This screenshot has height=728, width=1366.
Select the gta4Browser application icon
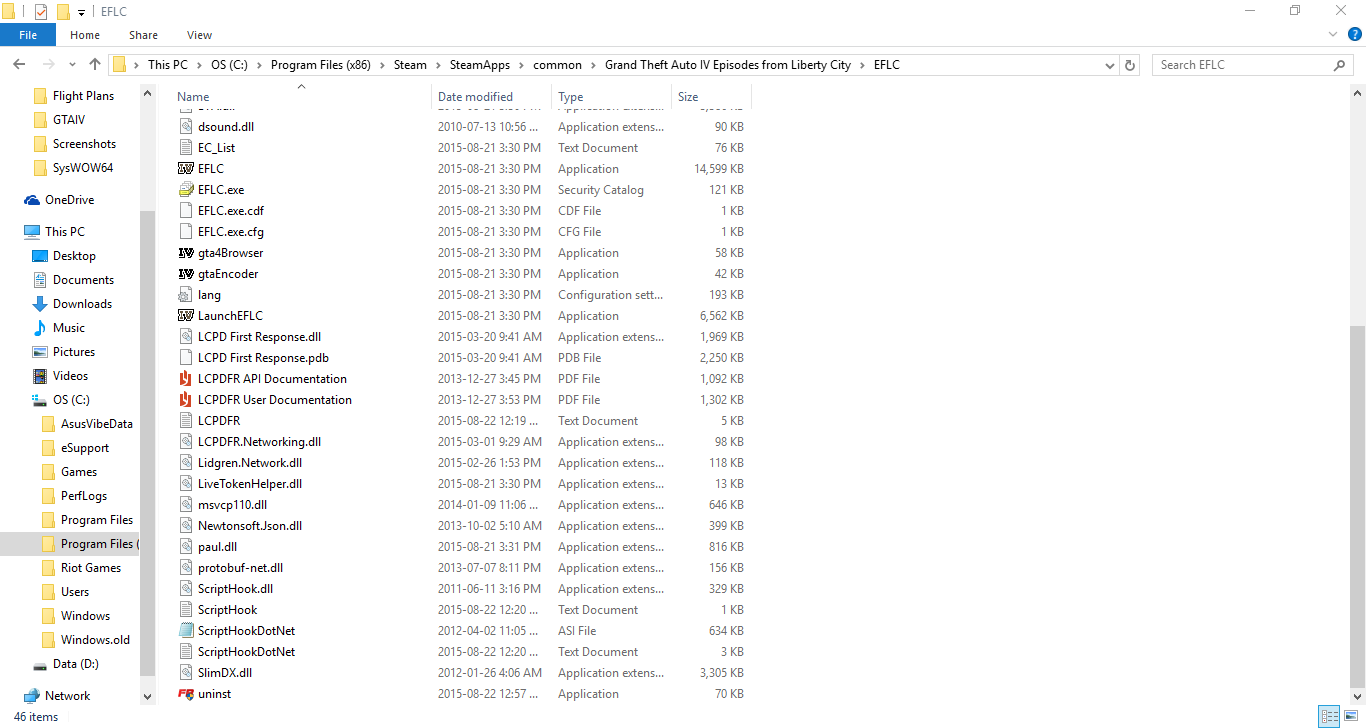185,253
